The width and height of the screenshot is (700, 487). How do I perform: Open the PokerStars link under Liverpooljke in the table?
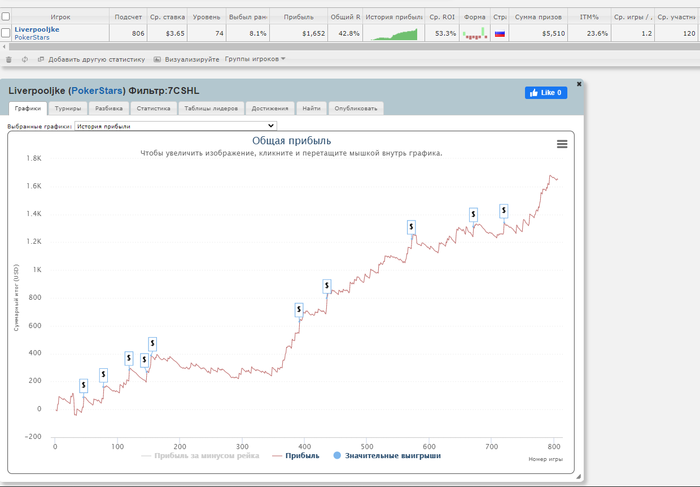coord(32,37)
